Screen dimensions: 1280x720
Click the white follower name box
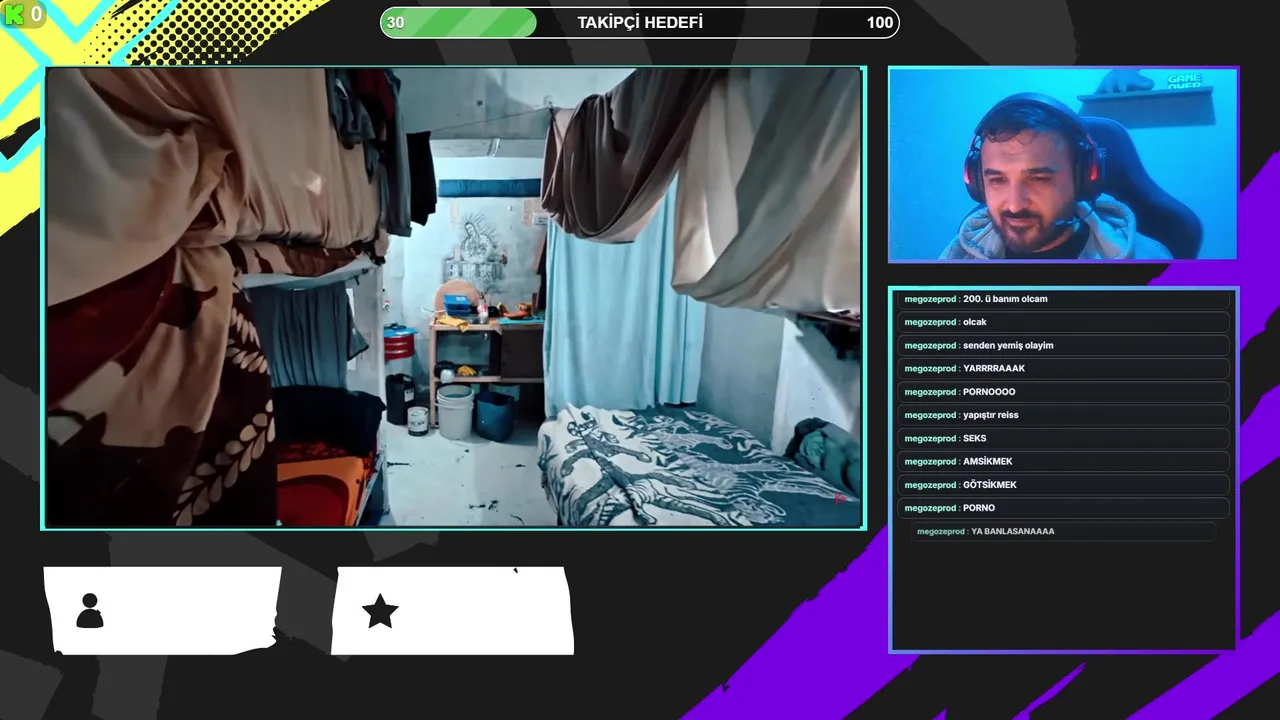pos(162,610)
